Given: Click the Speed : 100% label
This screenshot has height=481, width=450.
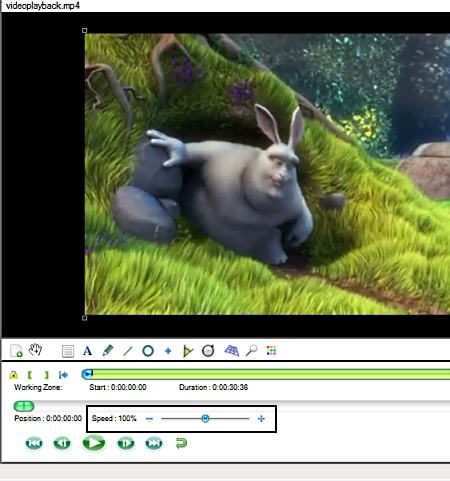Looking at the screenshot, I should pyautogui.click(x=114, y=418).
